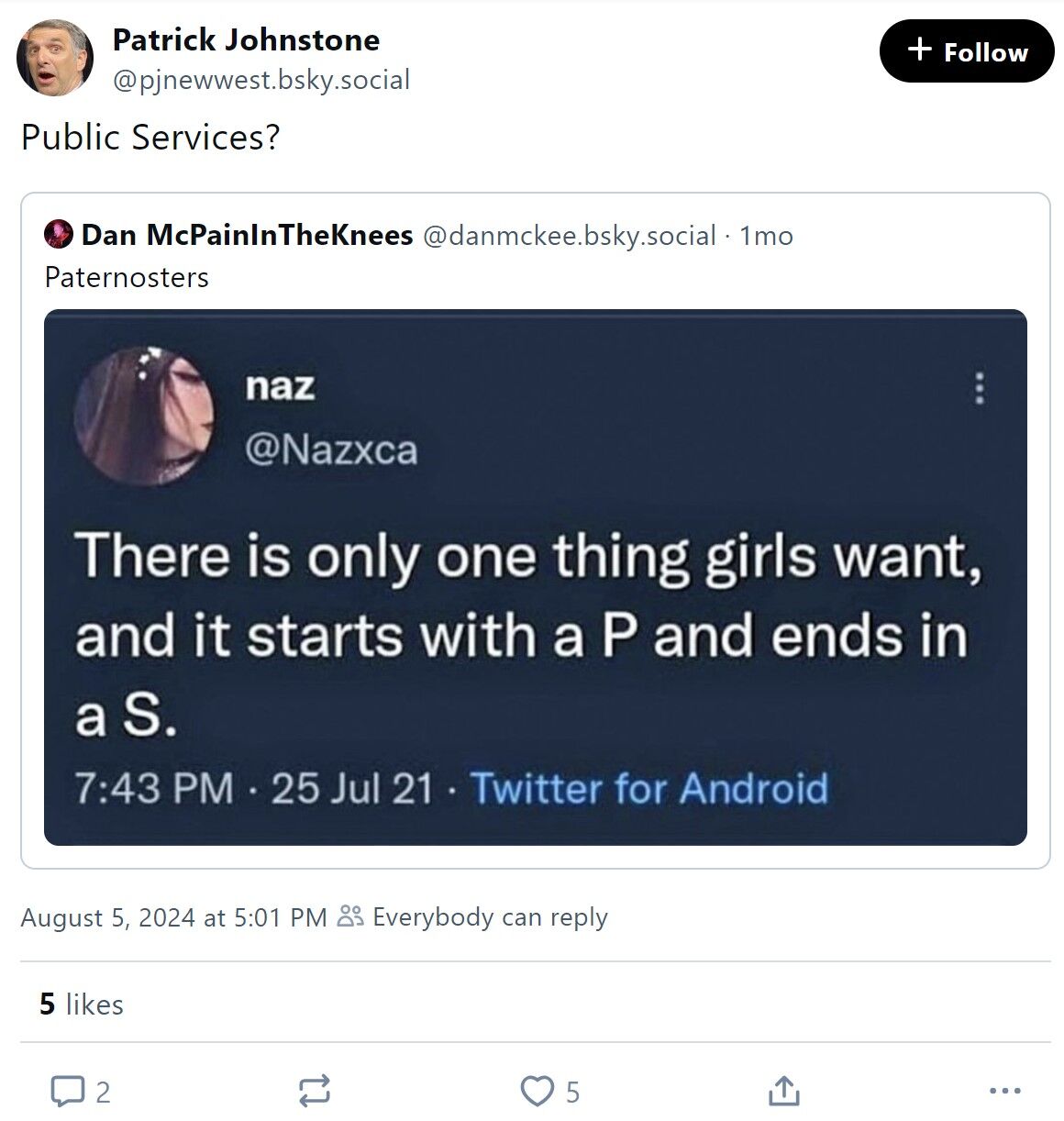Screen dimensions: 1064x1121
Task: Click Dan McPainInTheKnees's small avatar
Action: (x=58, y=235)
